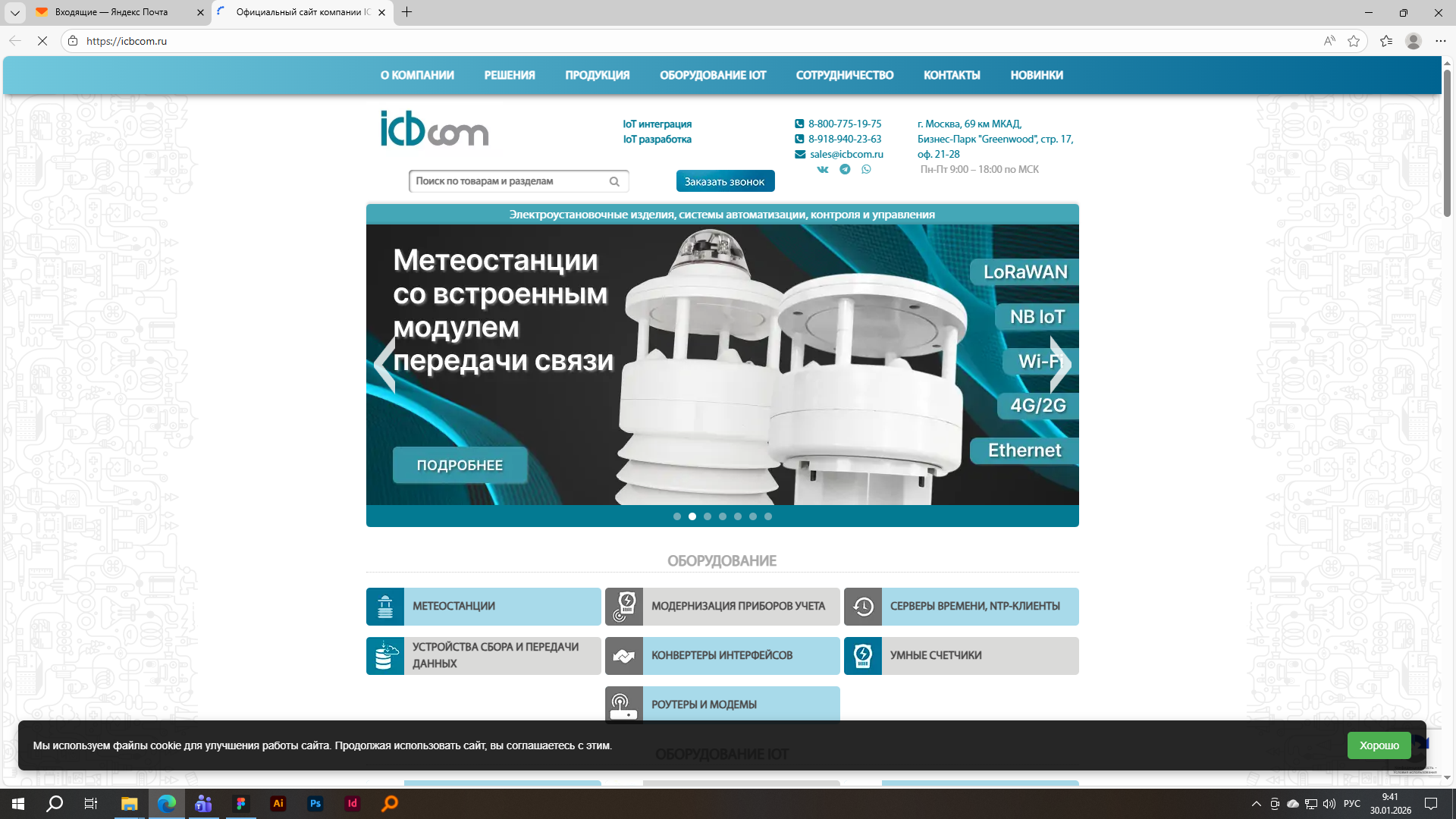Click the Умные счетчики lightning icon
This screenshot has width=1456, height=819.
pyautogui.click(x=862, y=655)
